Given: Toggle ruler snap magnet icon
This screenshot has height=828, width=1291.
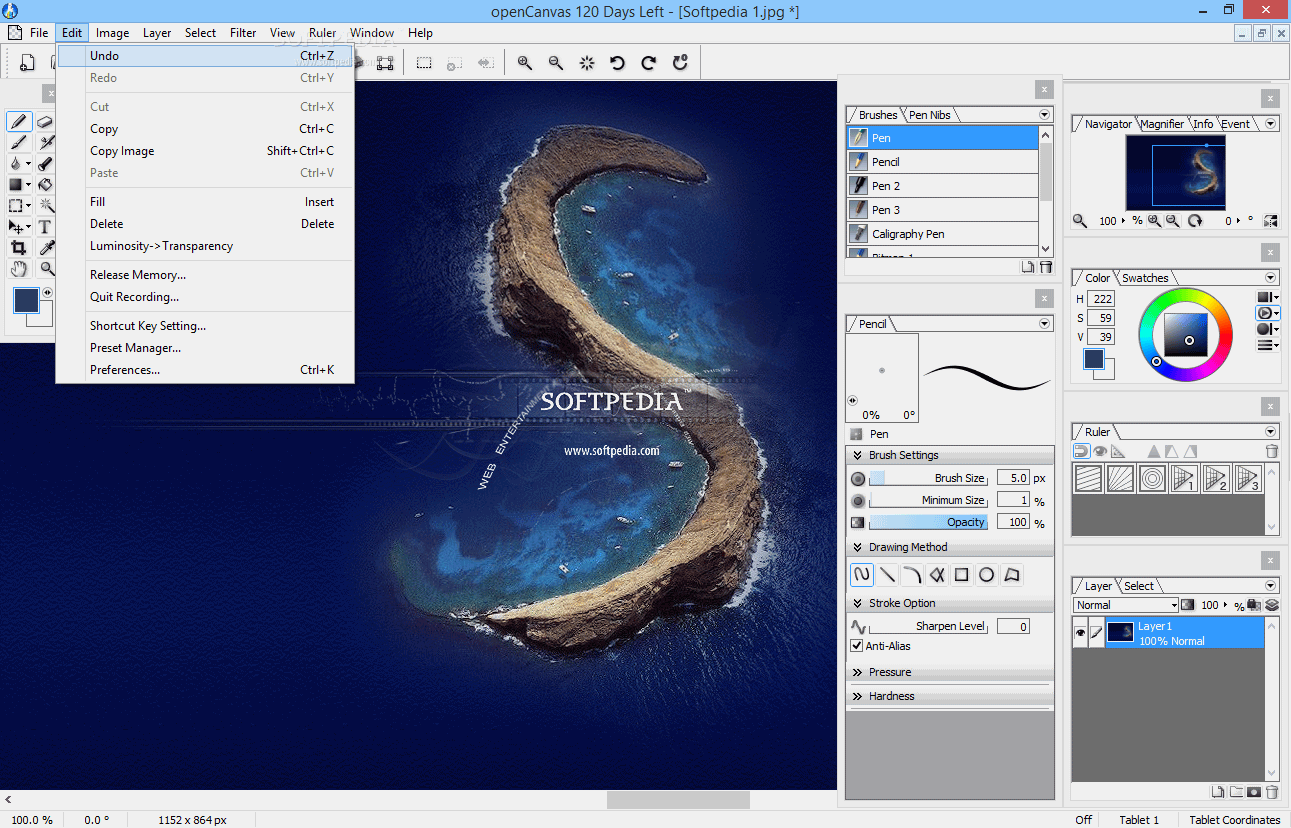Looking at the screenshot, I should coord(1081,451).
